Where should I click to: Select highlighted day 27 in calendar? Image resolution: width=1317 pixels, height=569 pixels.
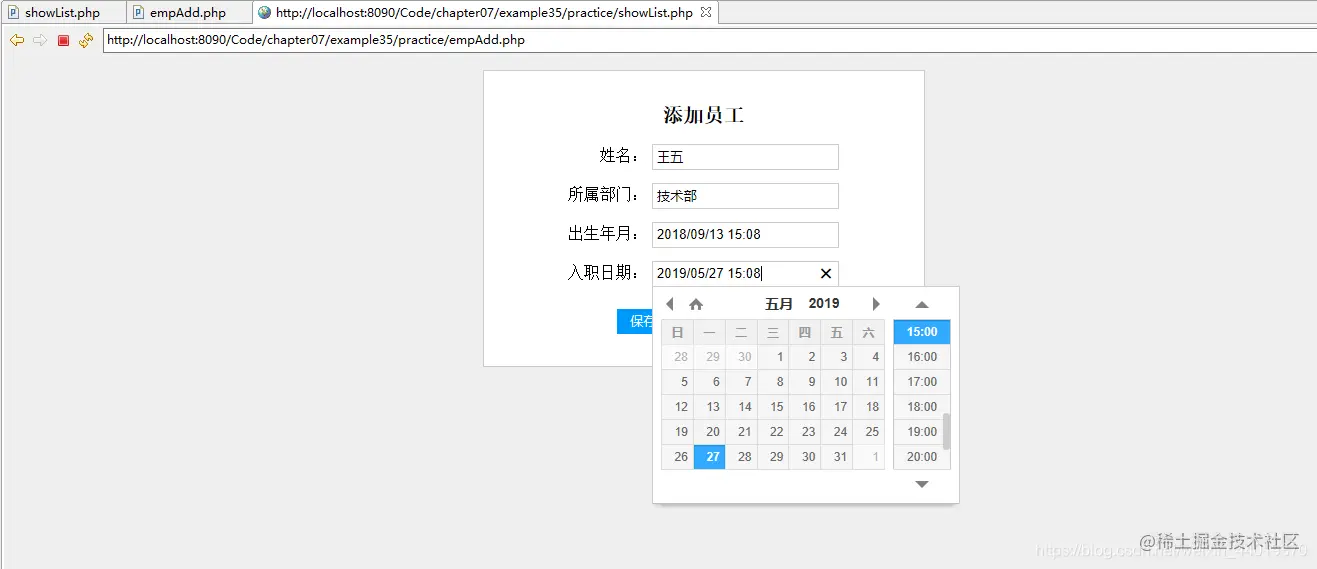coord(710,457)
